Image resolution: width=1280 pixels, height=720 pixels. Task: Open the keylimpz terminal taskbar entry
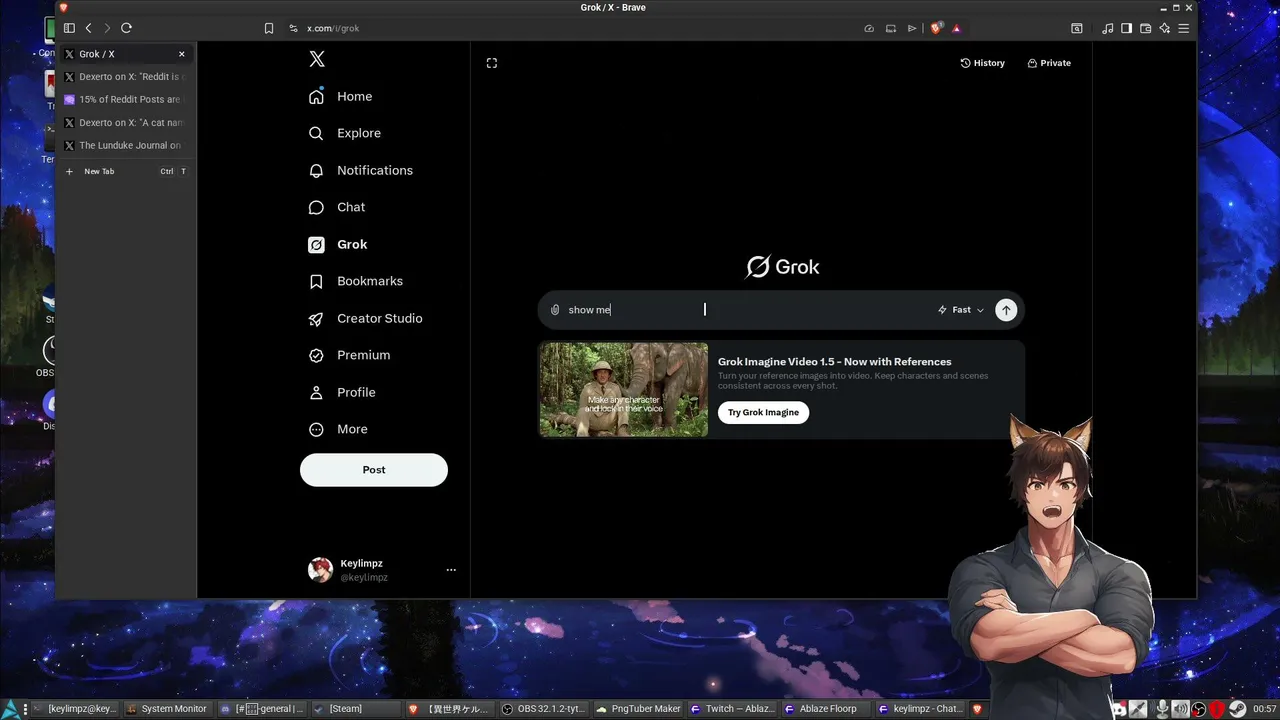[x=73, y=709]
